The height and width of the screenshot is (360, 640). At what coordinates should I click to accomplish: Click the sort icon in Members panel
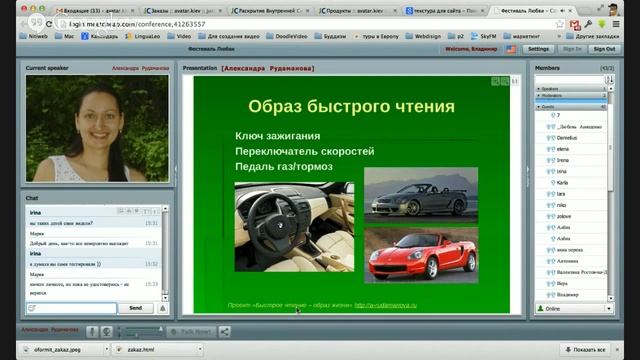click(609, 79)
